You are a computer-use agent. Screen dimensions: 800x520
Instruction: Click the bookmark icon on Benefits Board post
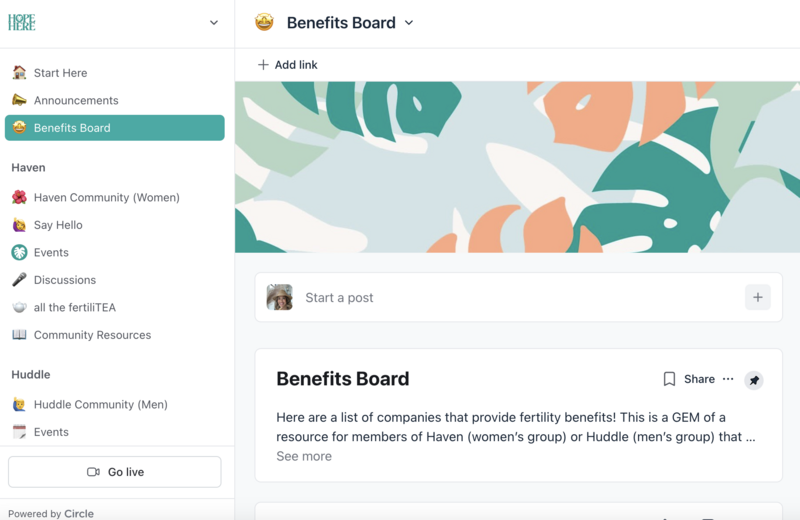click(669, 379)
